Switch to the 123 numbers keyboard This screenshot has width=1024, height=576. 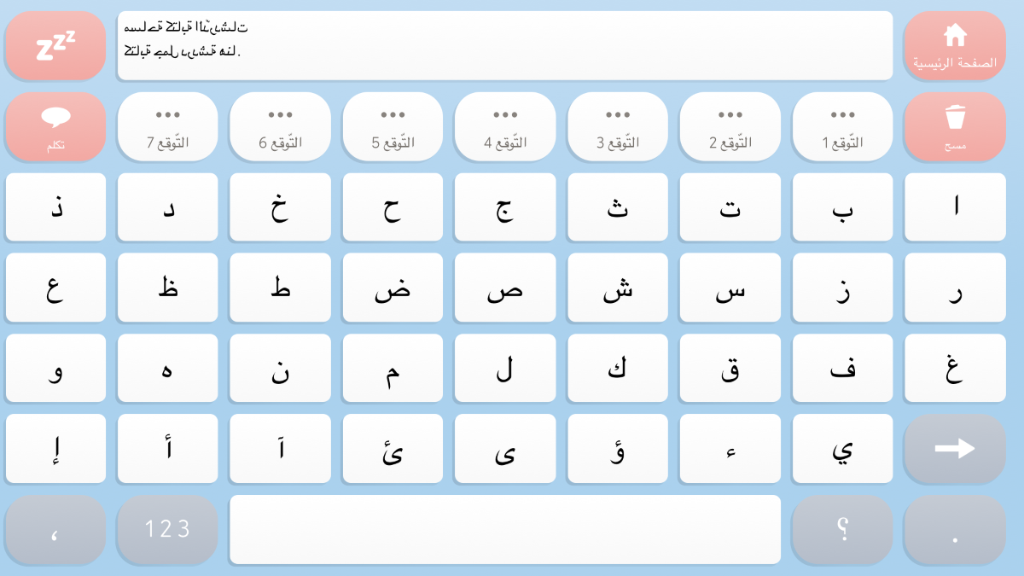coord(167,530)
